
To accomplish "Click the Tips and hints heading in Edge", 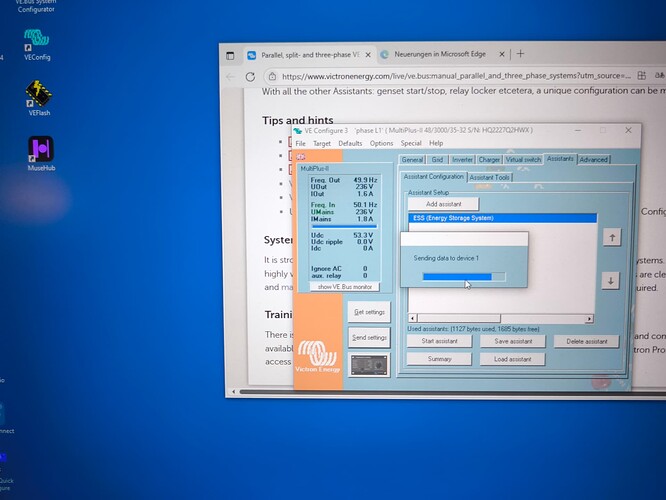I will [x=298, y=121].
